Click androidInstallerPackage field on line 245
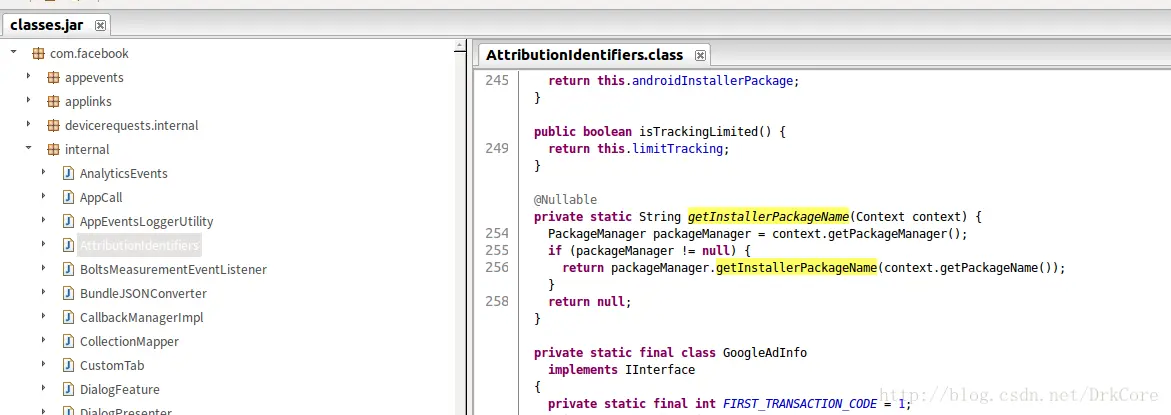 tap(712, 80)
